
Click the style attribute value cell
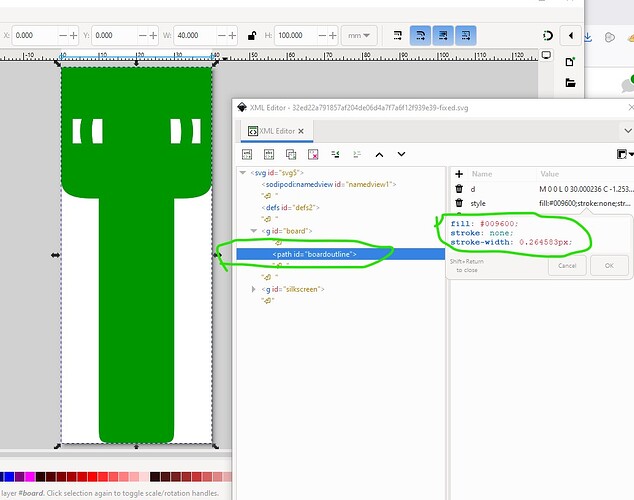coord(585,203)
